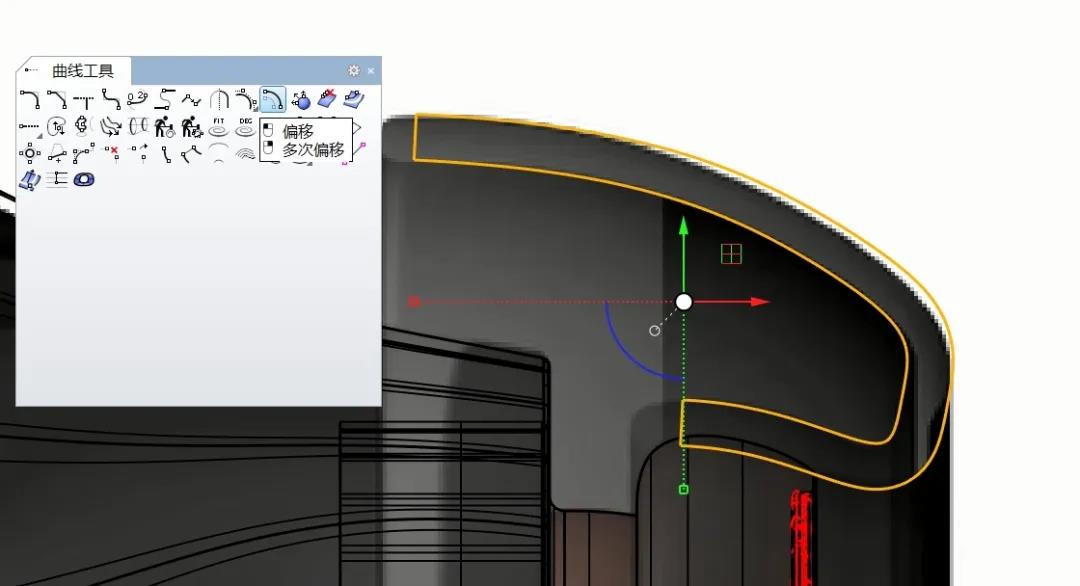Screen dimensions: 1080x586
Task: Select the stacked multiple arcs icon
Action: tap(245, 153)
